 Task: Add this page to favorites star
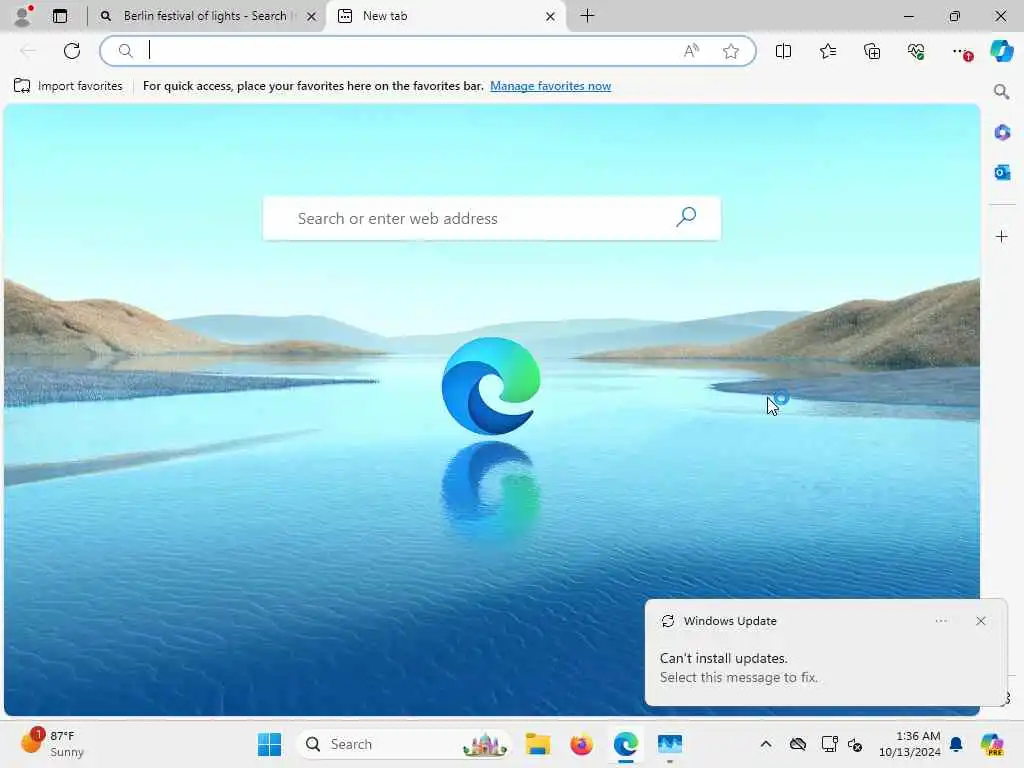point(731,51)
